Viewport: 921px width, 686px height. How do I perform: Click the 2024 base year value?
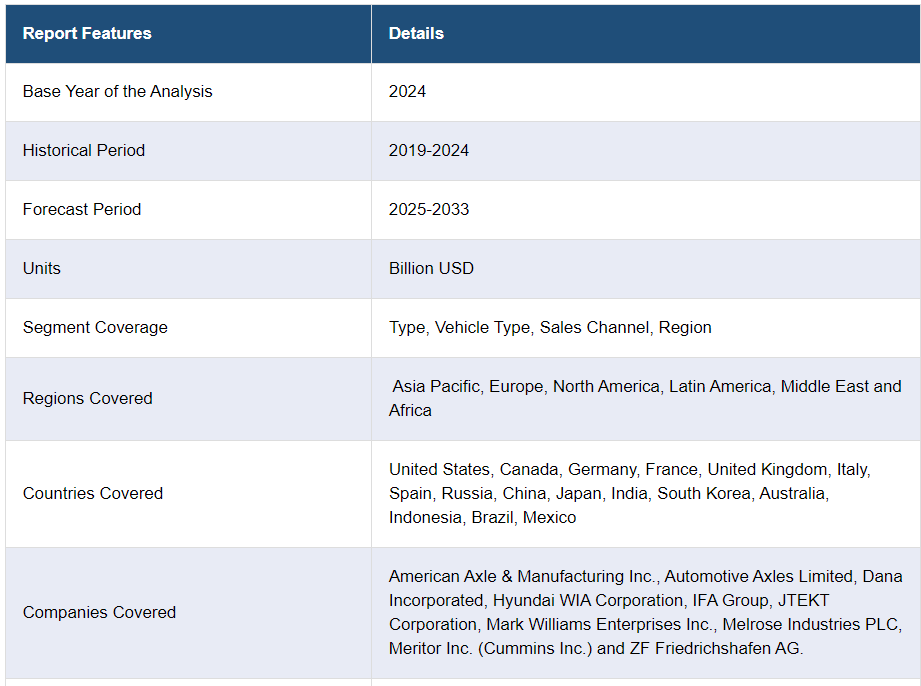[x=407, y=92]
